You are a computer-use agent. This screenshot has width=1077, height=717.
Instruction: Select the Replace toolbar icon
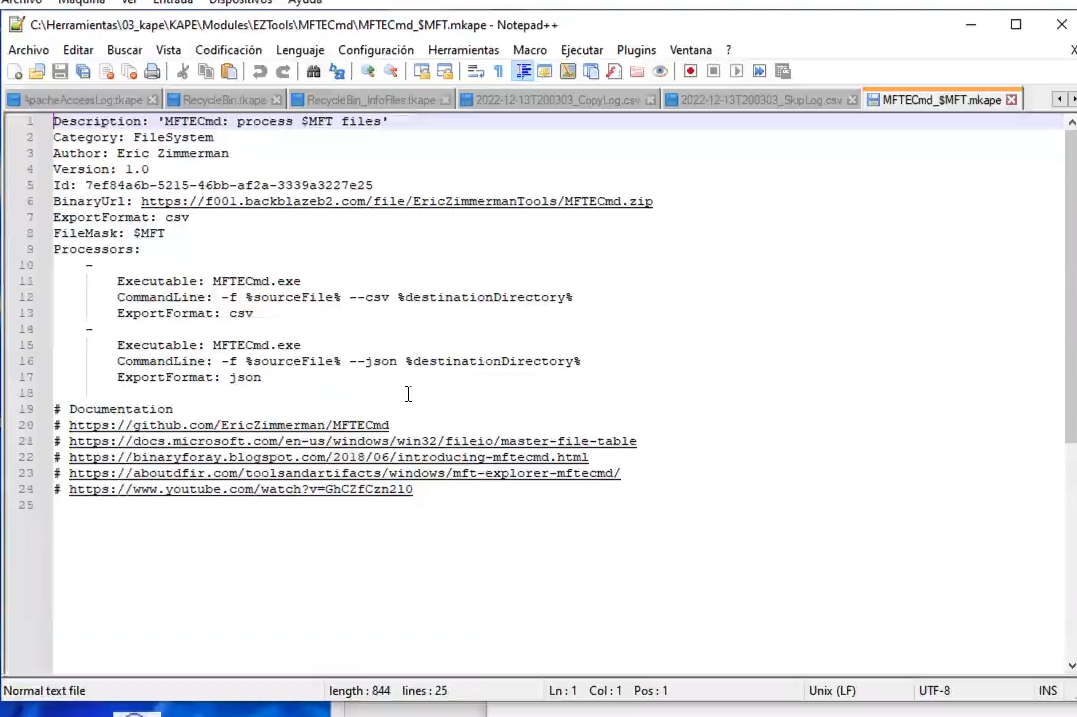click(x=339, y=71)
